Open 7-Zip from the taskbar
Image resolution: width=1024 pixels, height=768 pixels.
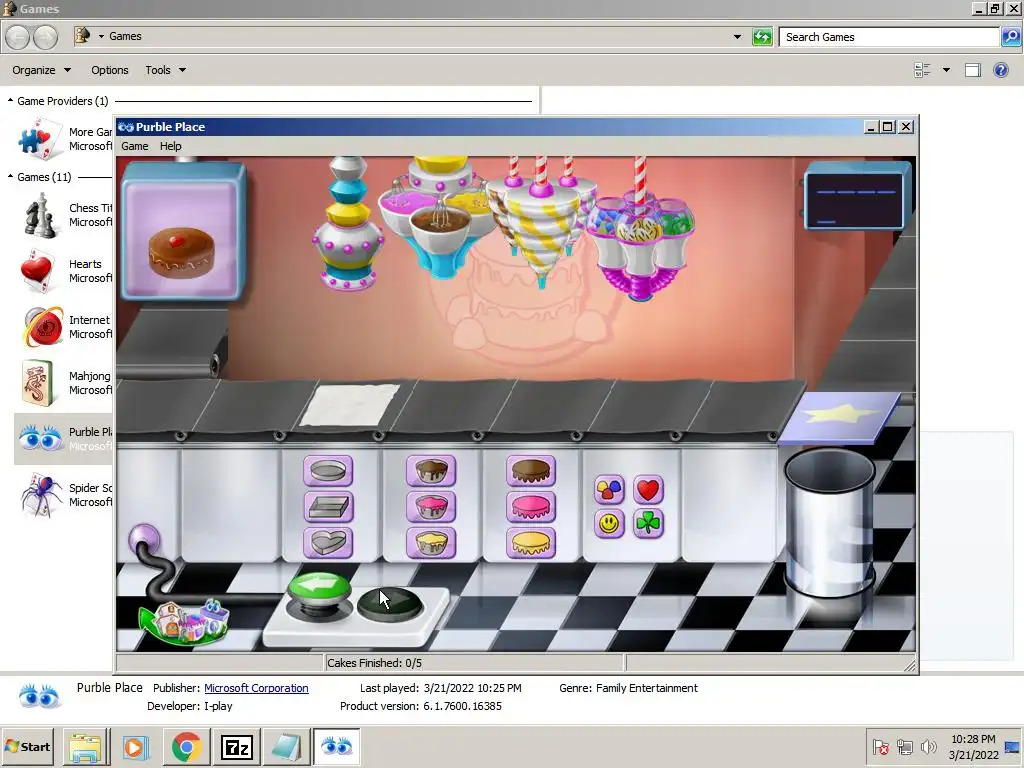coord(237,746)
